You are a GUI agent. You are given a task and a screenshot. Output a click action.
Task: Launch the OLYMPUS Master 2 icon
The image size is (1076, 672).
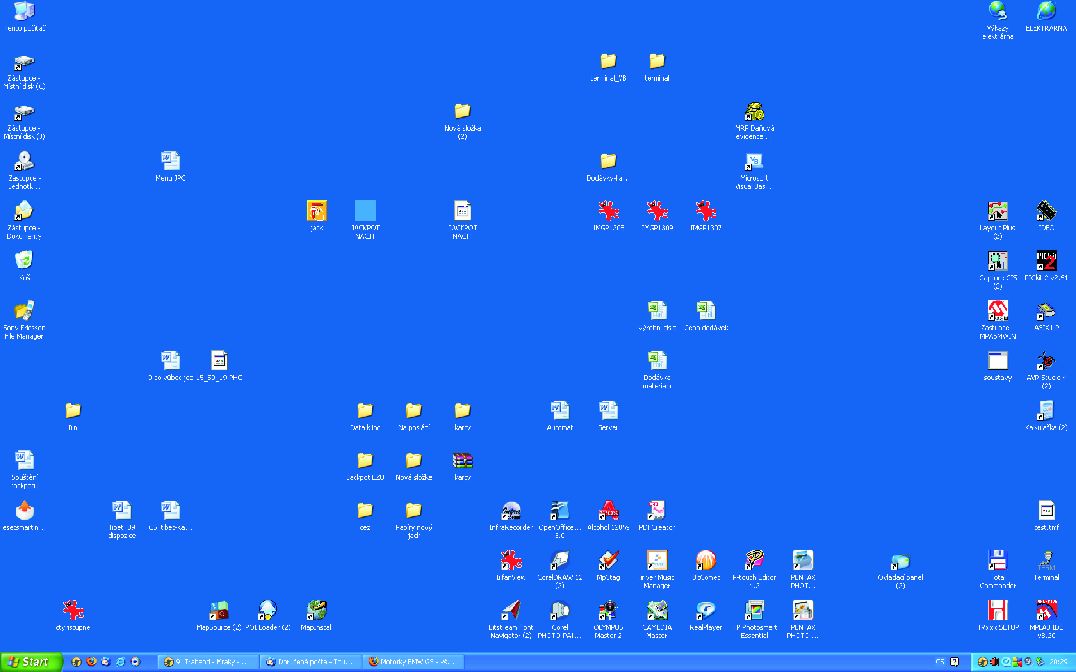pos(608,611)
